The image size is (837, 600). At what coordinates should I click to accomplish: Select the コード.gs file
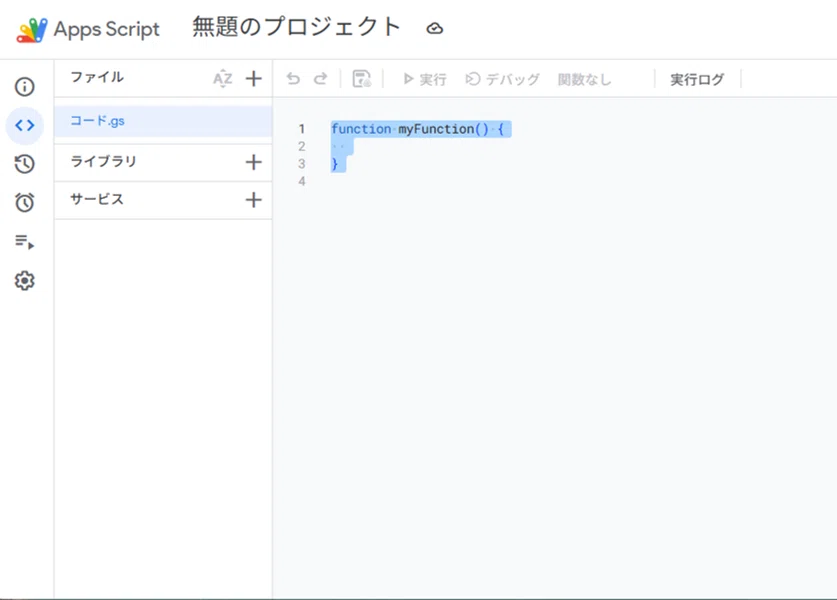coord(163,121)
